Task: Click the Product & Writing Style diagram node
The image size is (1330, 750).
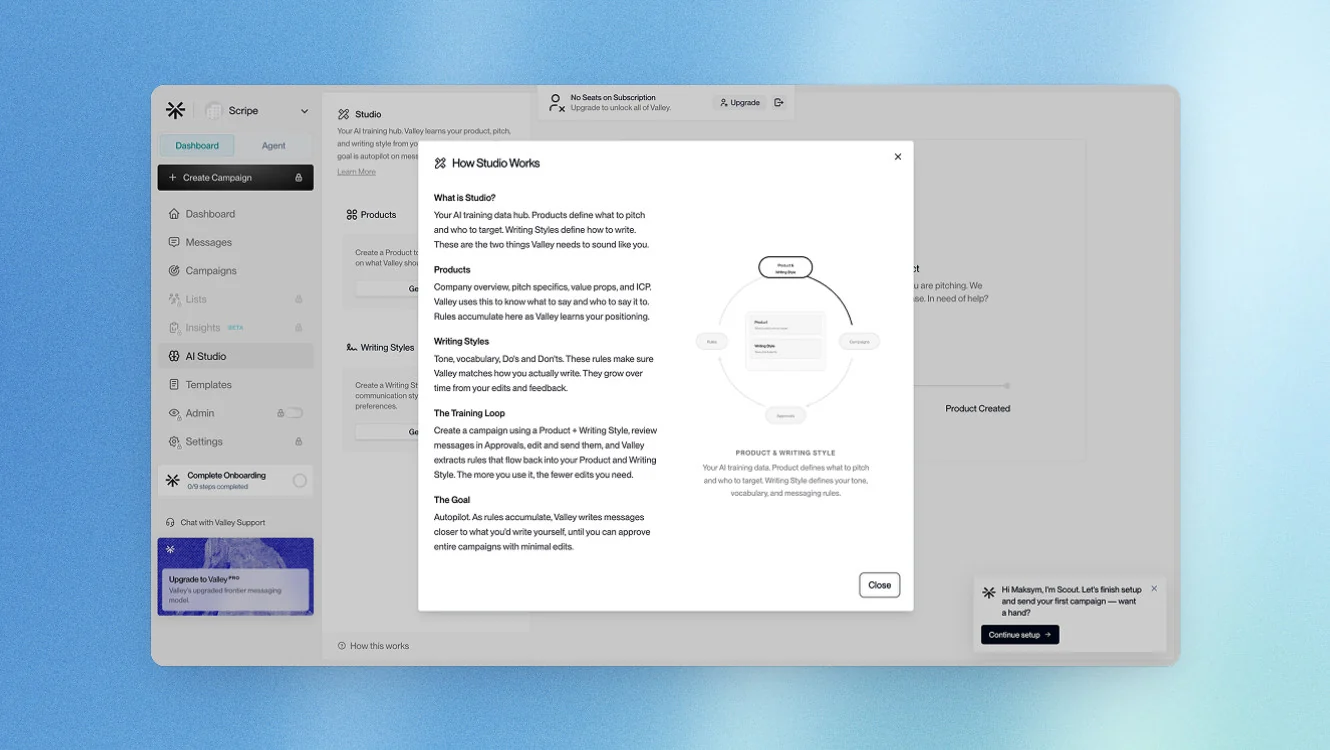Action: point(785,268)
